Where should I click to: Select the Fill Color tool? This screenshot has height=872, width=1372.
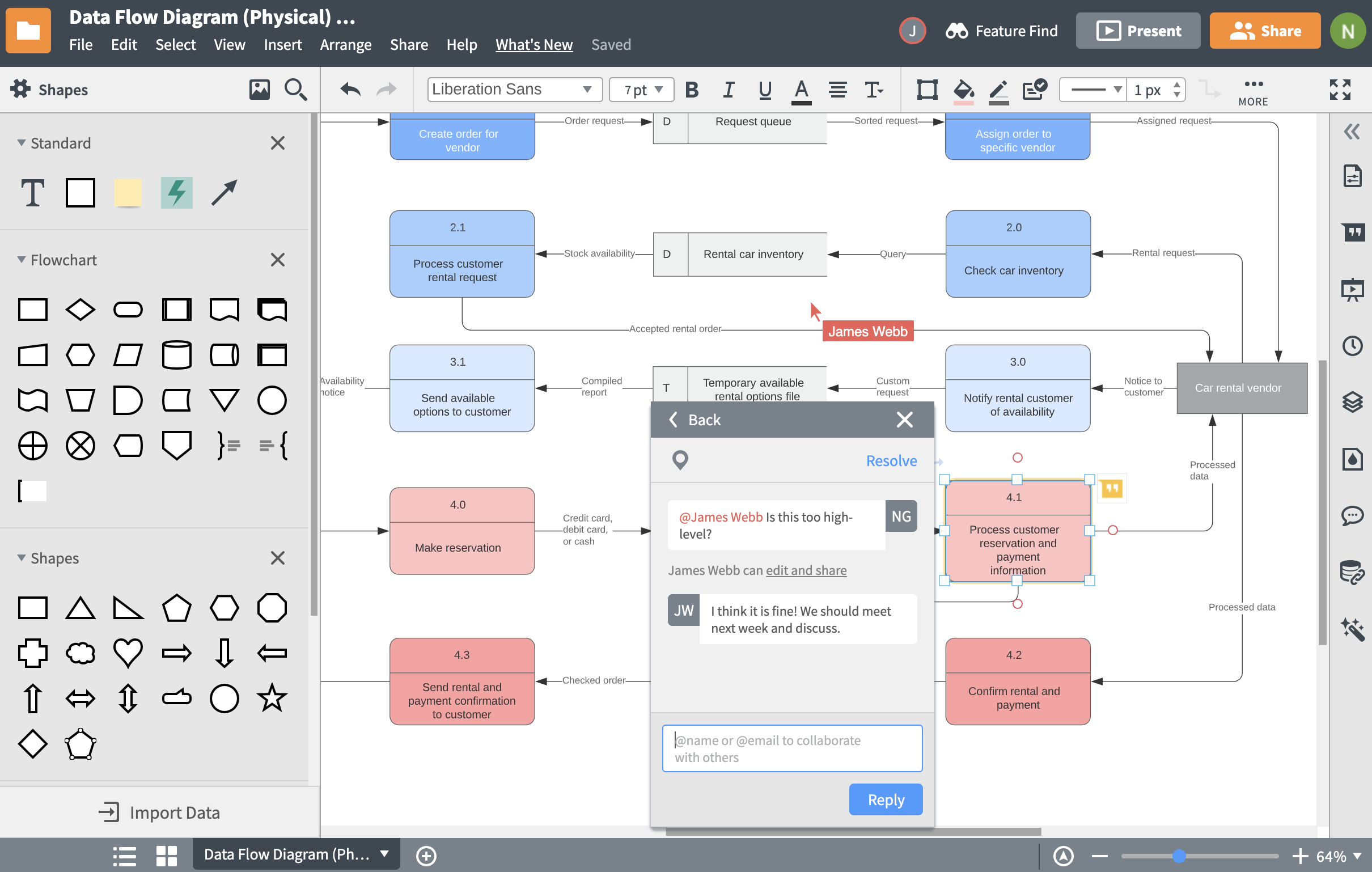[961, 90]
